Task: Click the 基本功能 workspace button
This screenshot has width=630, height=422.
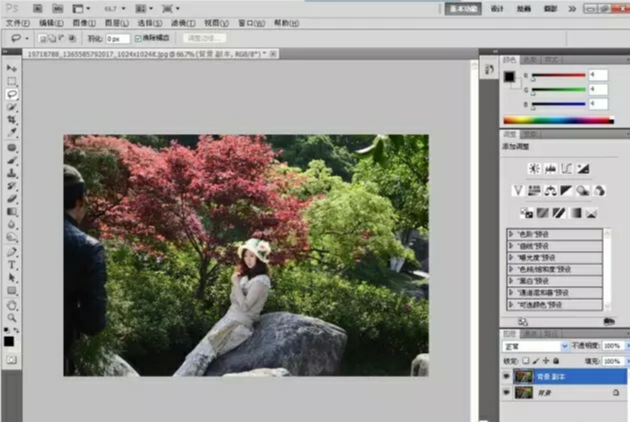Action: (x=461, y=8)
